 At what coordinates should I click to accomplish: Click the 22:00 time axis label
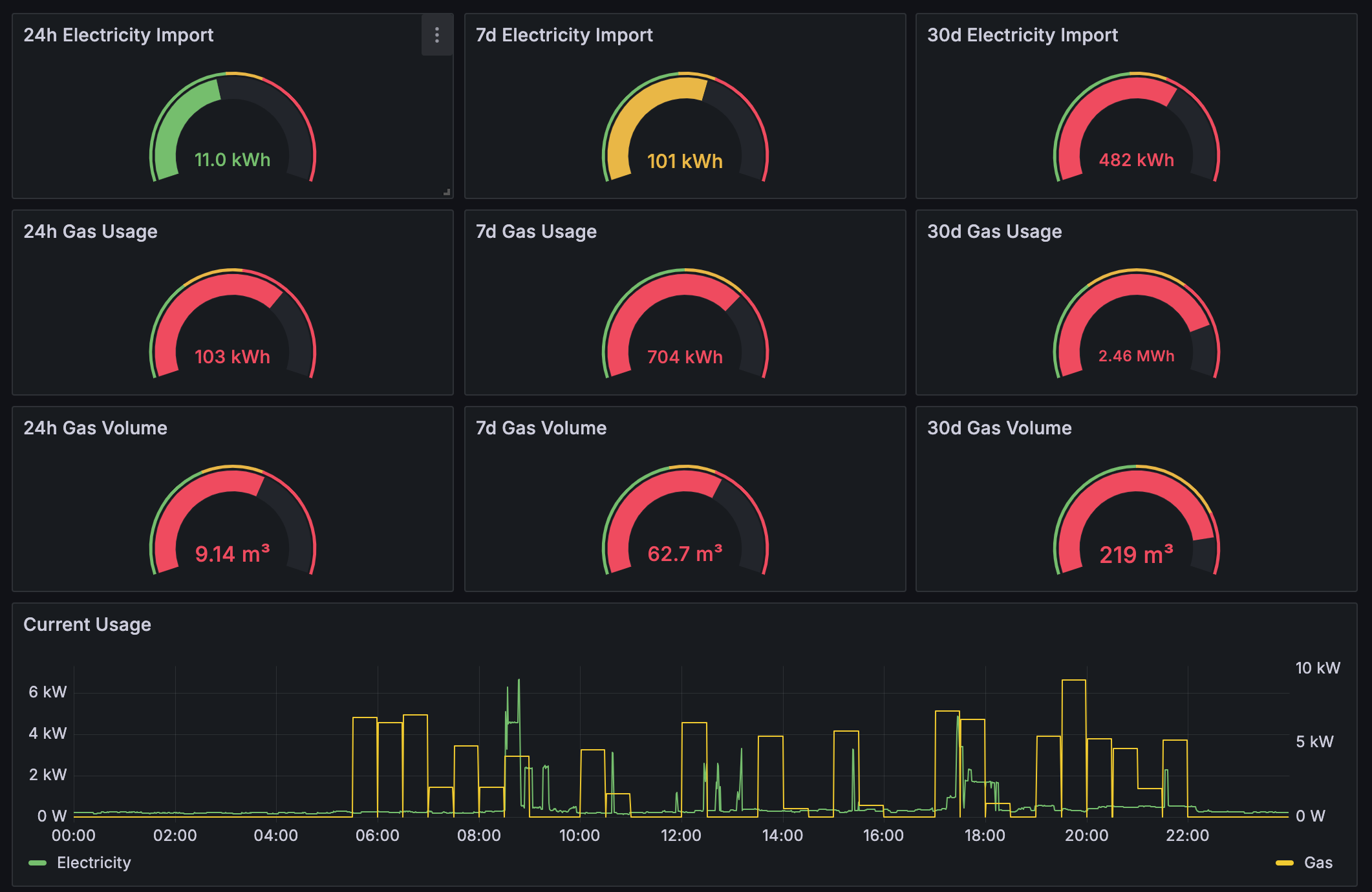point(1187,835)
